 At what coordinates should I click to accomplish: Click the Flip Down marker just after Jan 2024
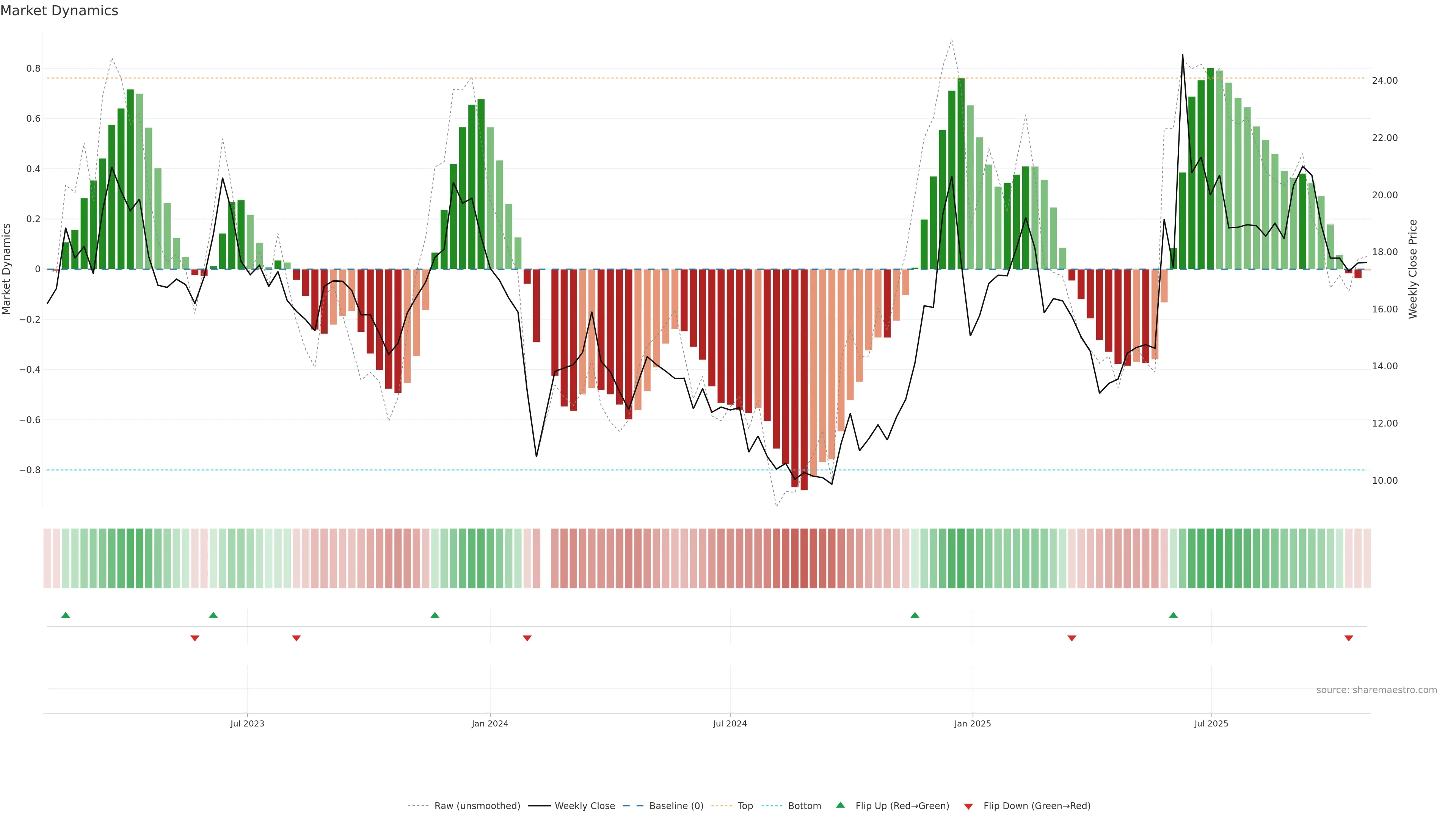click(x=527, y=638)
